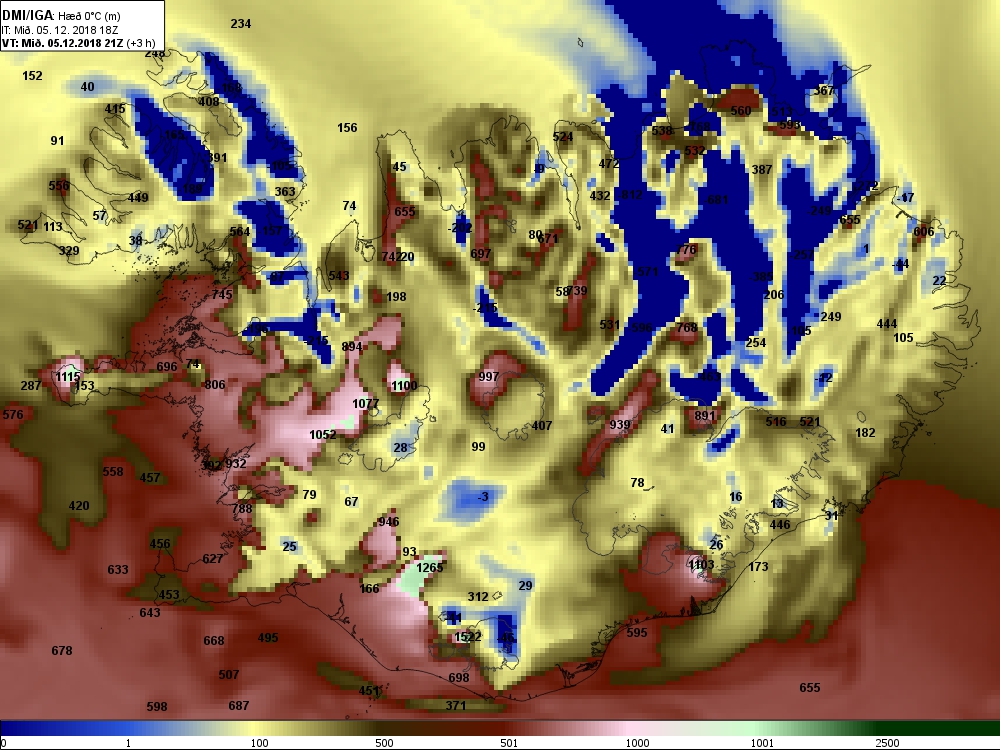Image resolution: width=1000 pixels, height=750 pixels.
Task: Click map value 449
Action: tap(138, 198)
